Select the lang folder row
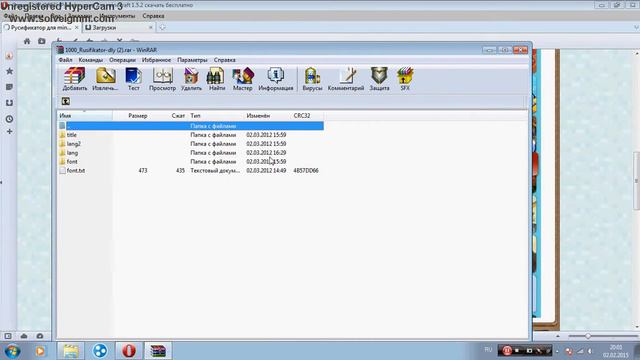The width and height of the screenshot is (640, 360). (191, 153)
